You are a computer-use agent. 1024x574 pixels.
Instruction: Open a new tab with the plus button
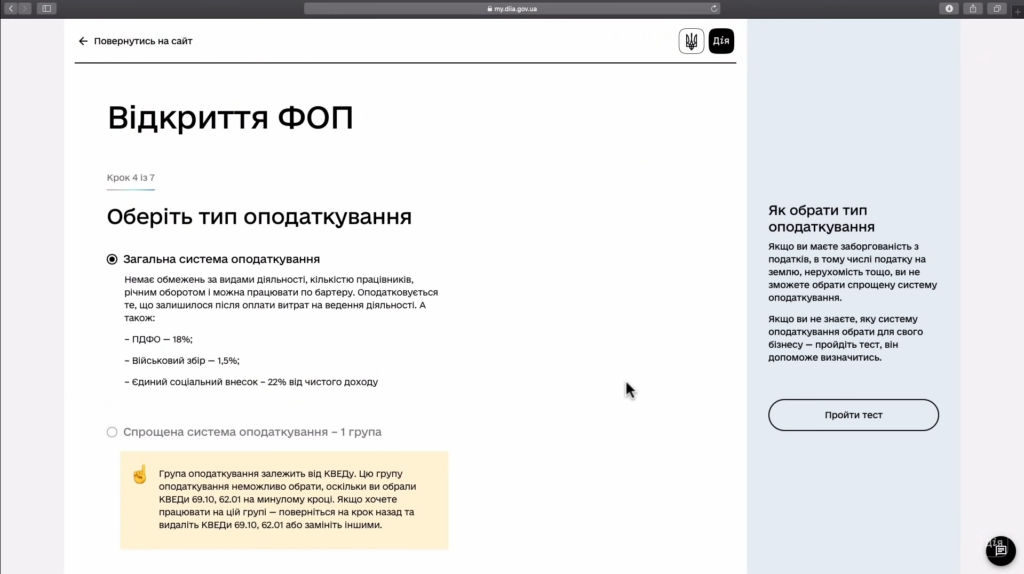(x=1017, y=11)
